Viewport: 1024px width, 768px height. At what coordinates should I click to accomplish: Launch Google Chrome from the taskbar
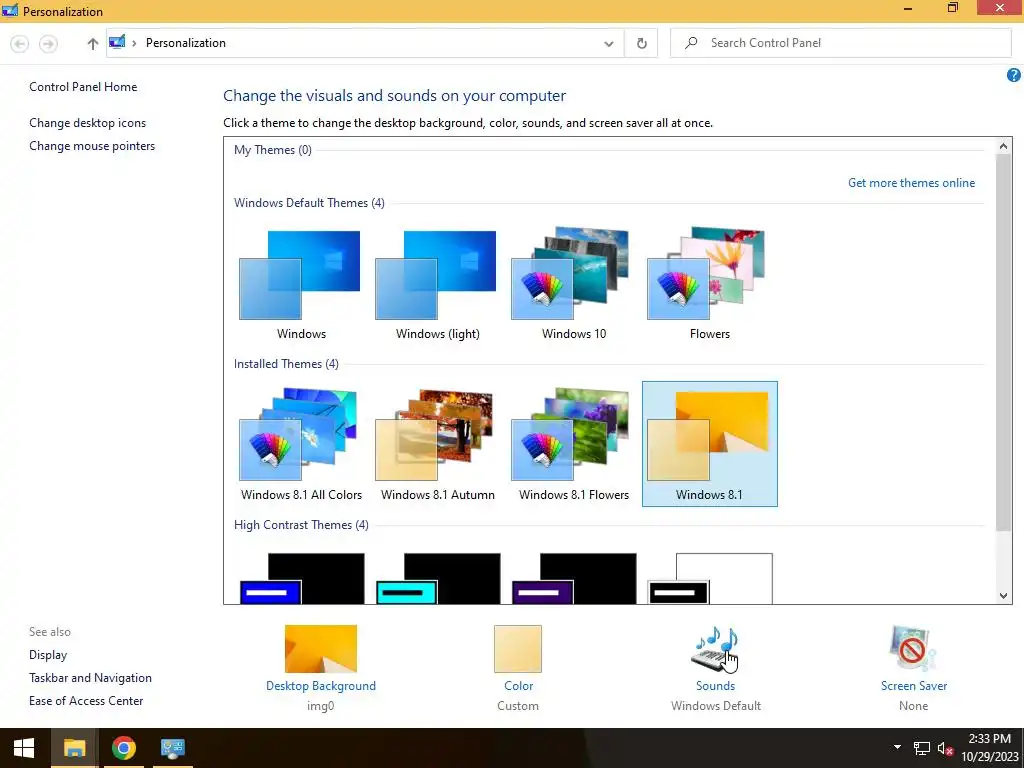tap(123, 748)
